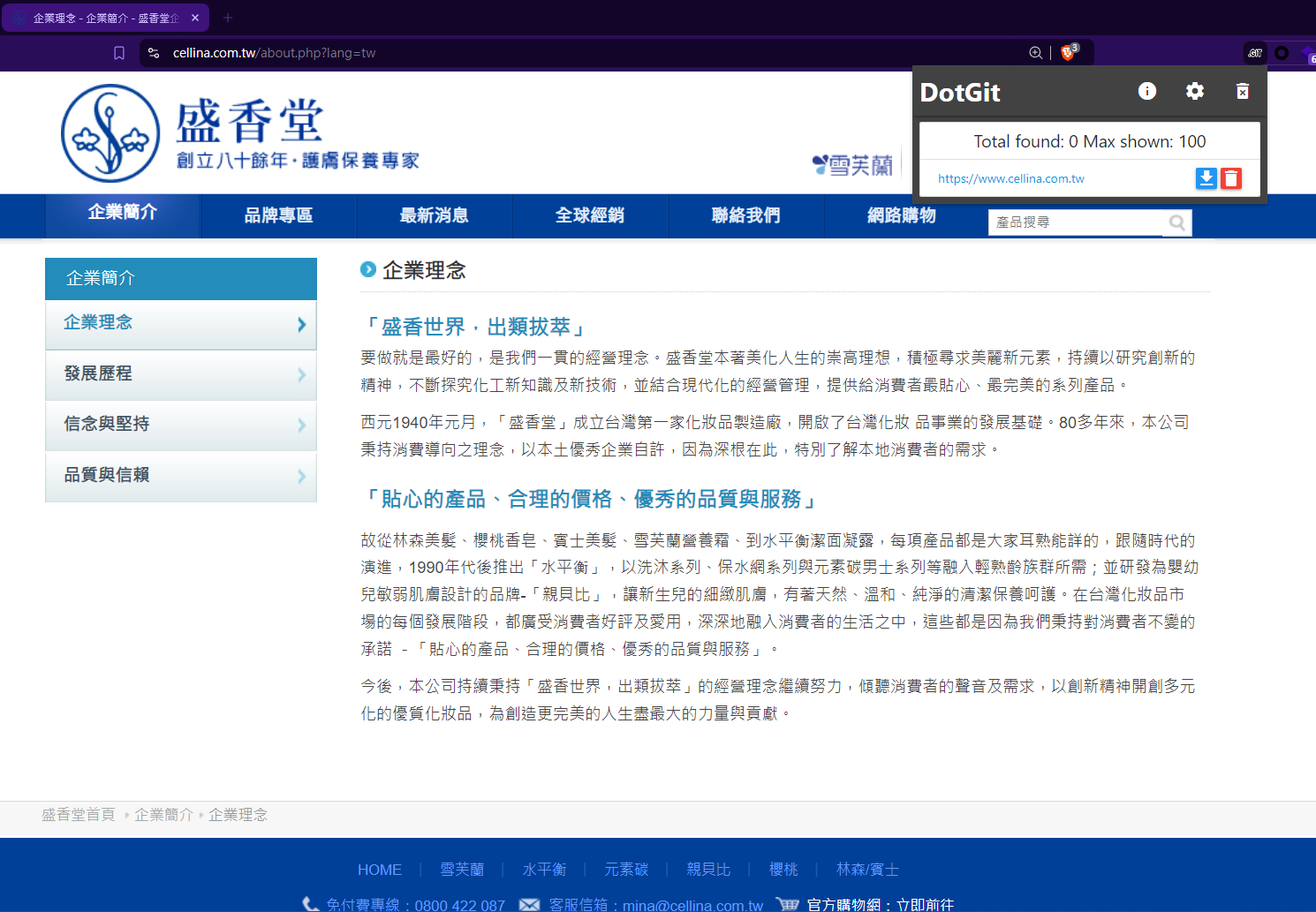Viewport: 1316px width, 912px height.
Task: Open 全球經銷 navigation item
Action: 590,215
